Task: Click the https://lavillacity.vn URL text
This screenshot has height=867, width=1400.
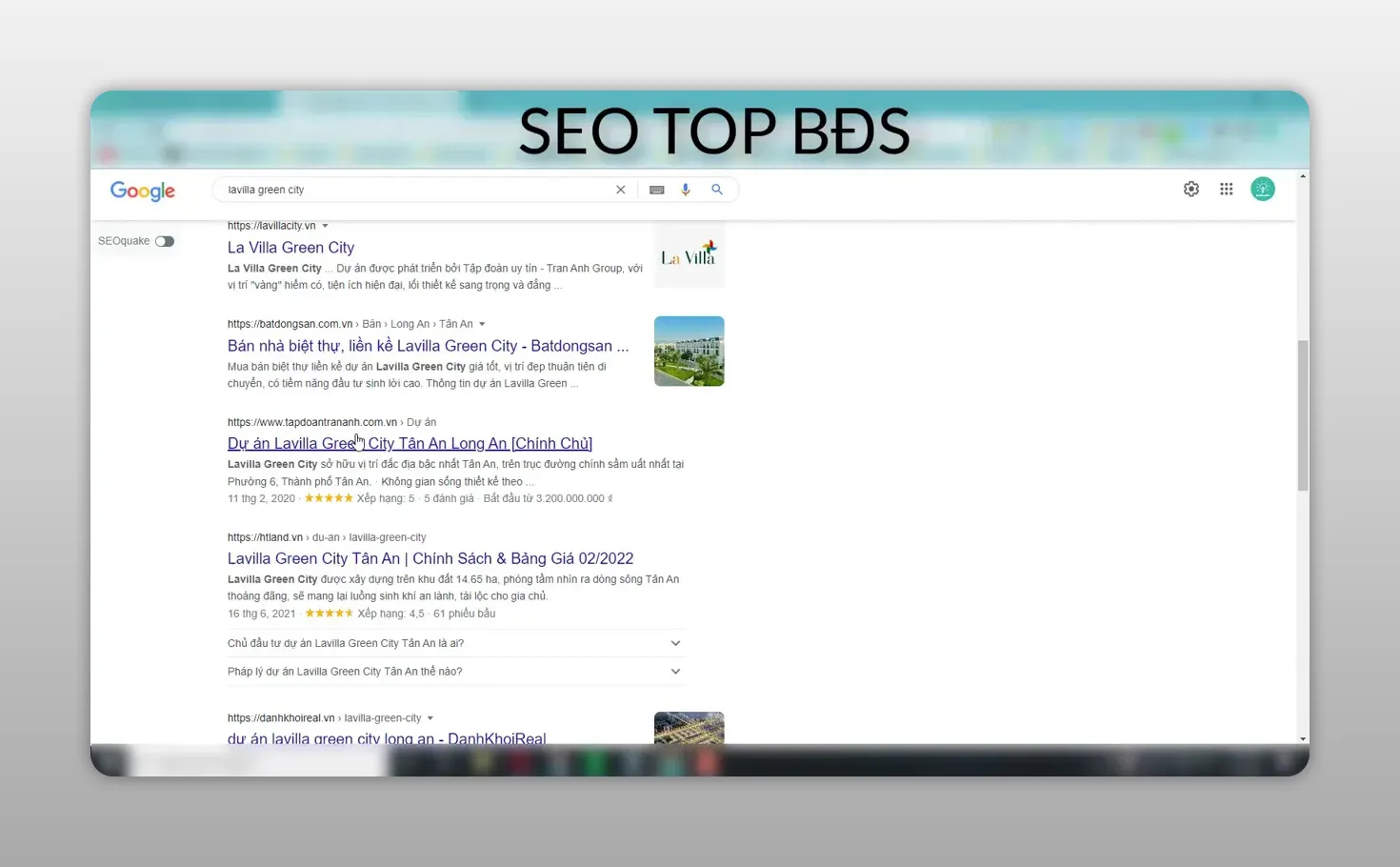Action: click(x=271, y=226)
